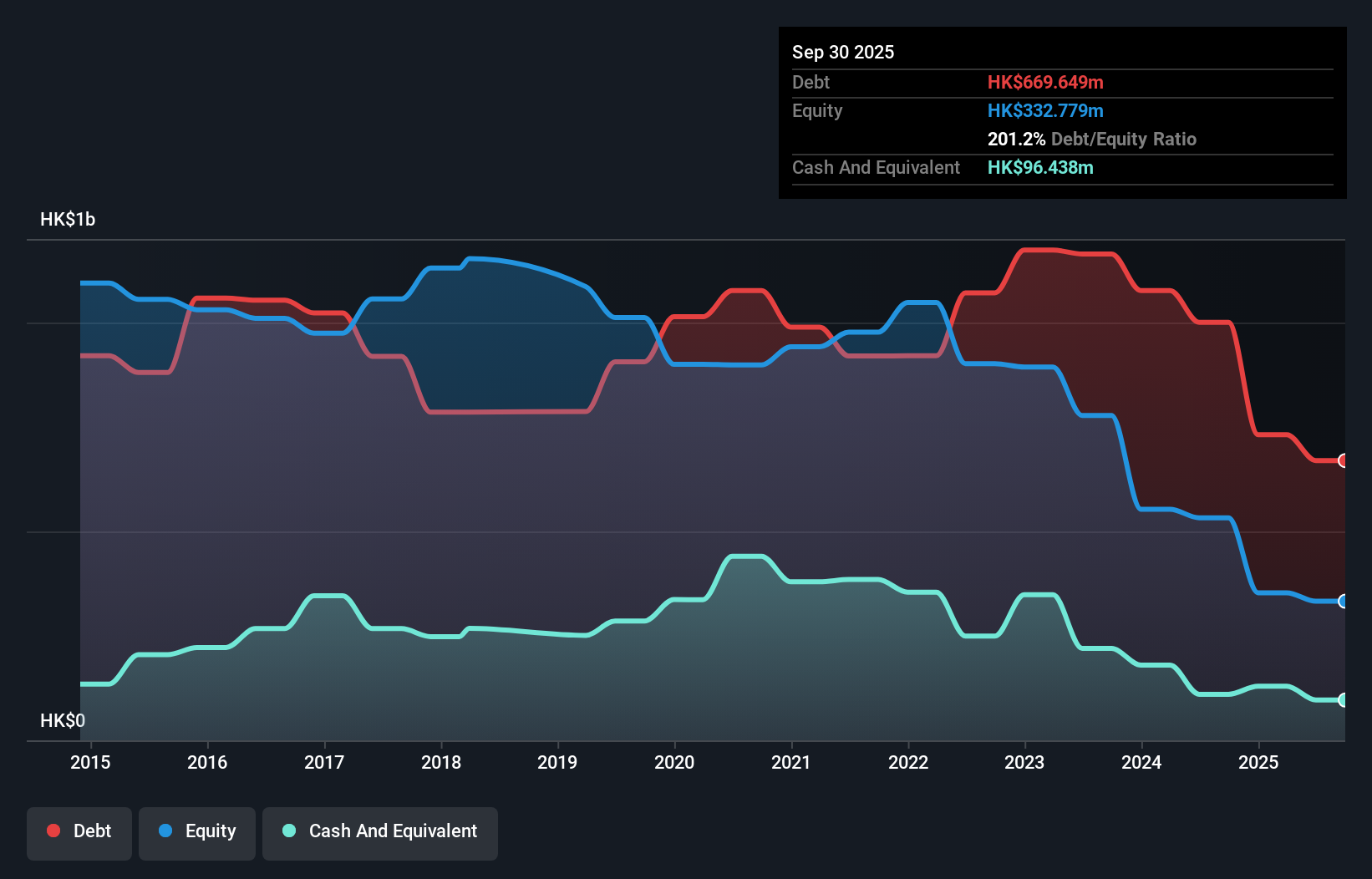Viewport: 1372px width, 879px height.
Task: Expand the Sep 30 2025 tooltip panel
Action: (843, 52)
